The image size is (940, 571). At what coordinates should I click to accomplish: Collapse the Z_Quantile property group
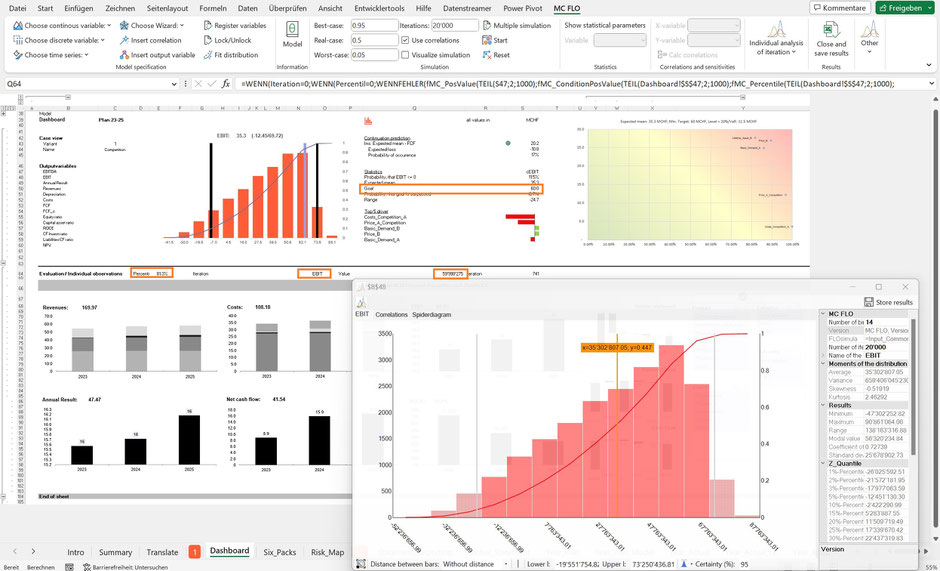coord(822,463)
